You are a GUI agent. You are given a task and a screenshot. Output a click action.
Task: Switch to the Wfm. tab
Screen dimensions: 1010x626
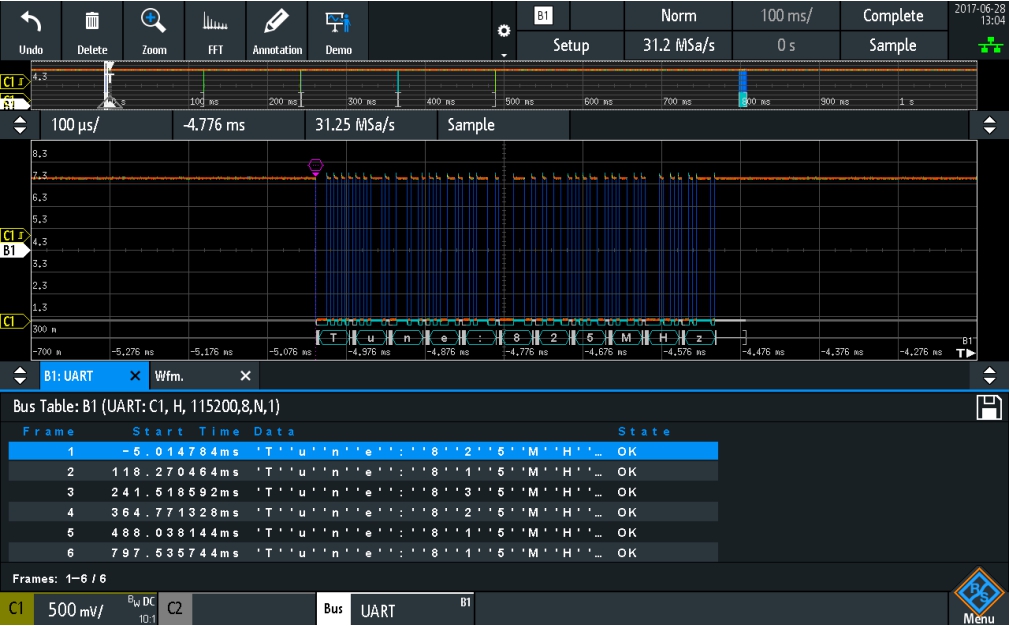[169, 376]
